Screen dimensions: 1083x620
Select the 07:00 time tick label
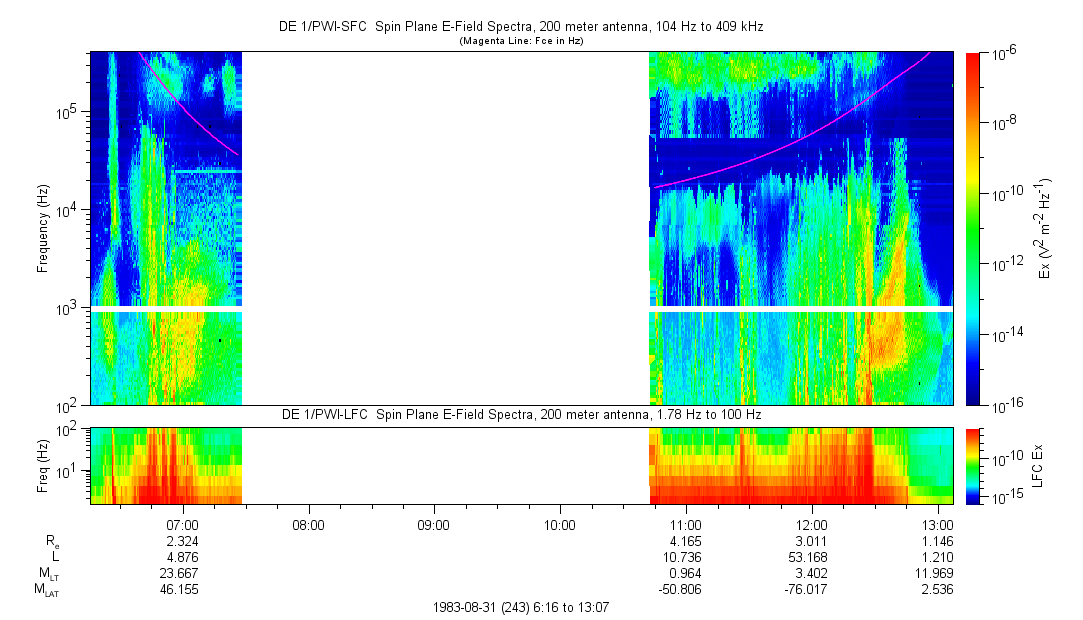point(183,524)
